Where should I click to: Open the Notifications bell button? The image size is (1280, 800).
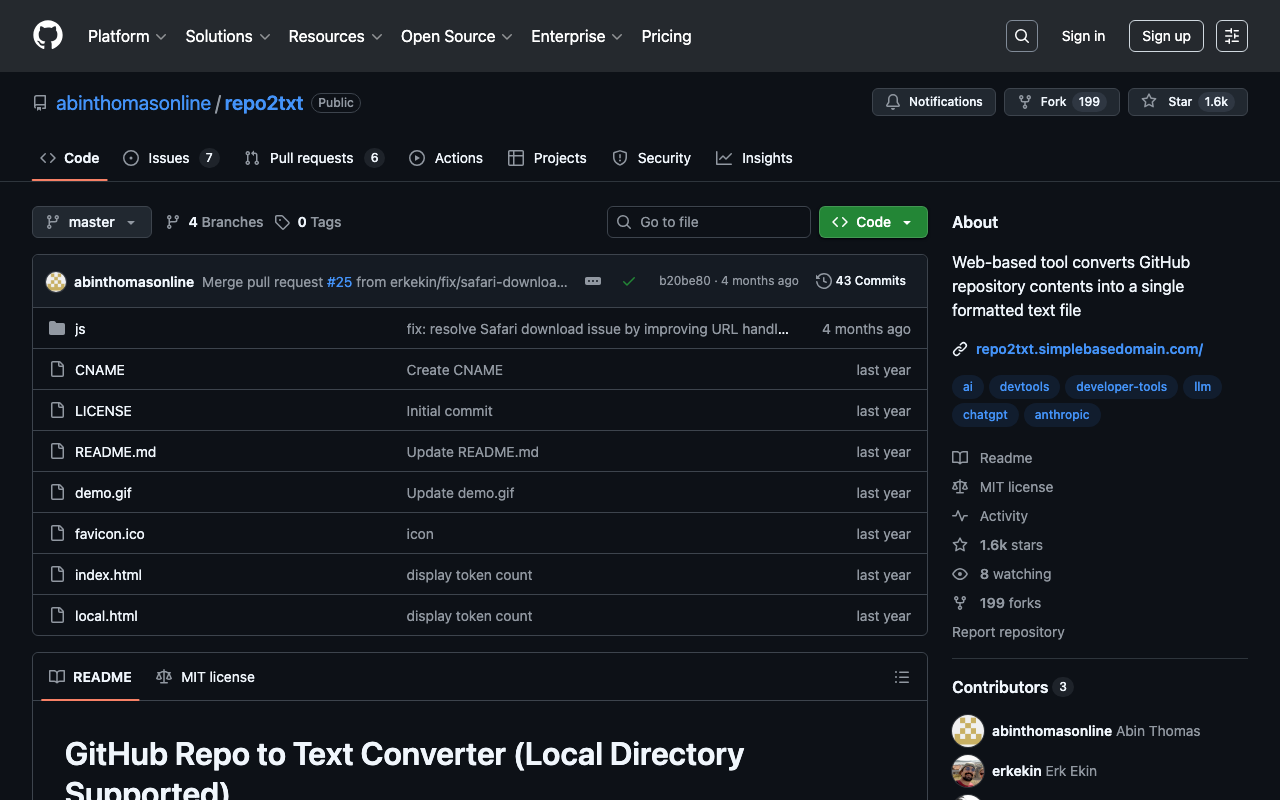tap(933, 102)
